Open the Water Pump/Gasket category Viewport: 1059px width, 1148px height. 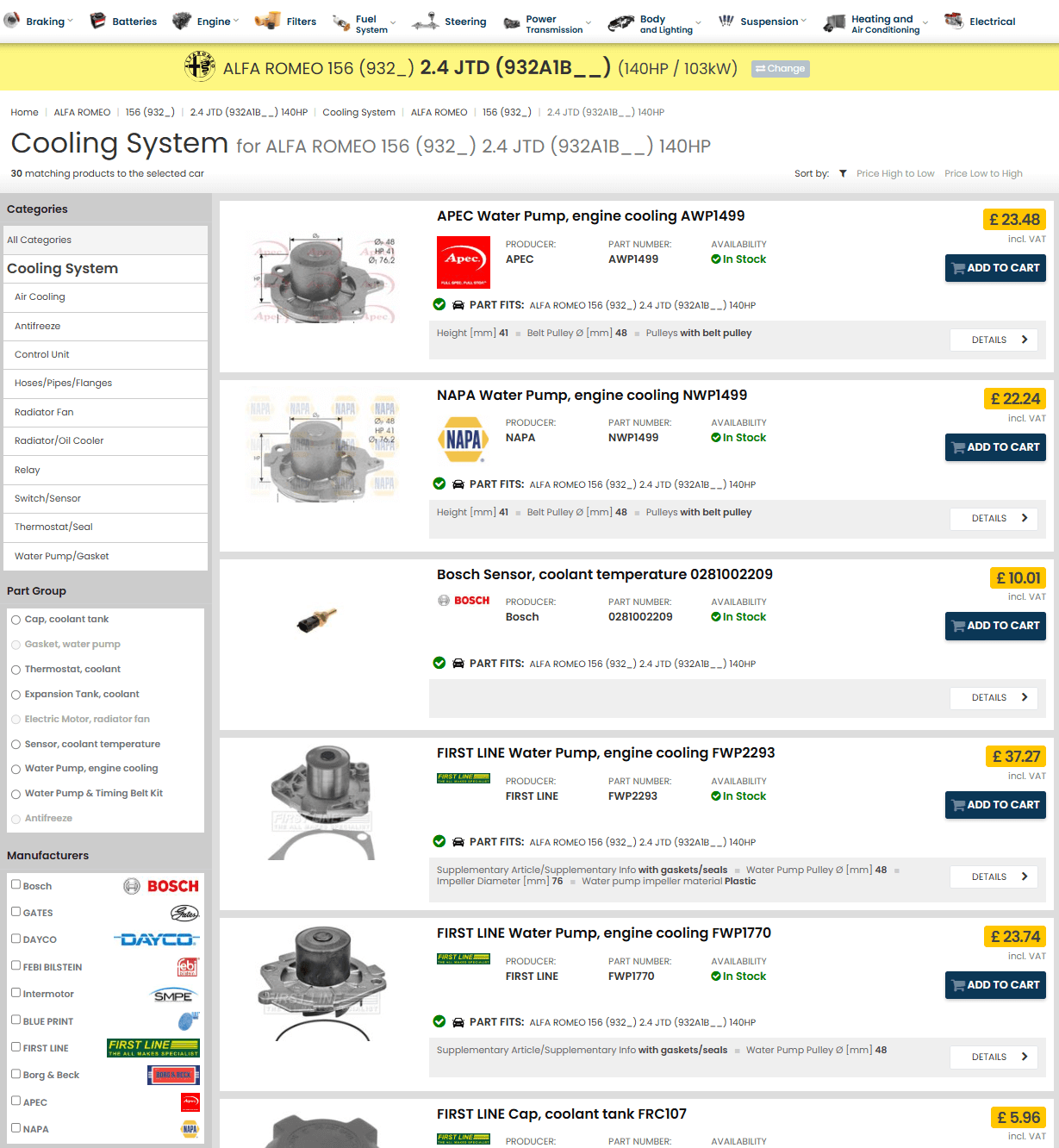click(x=106, y=557)
